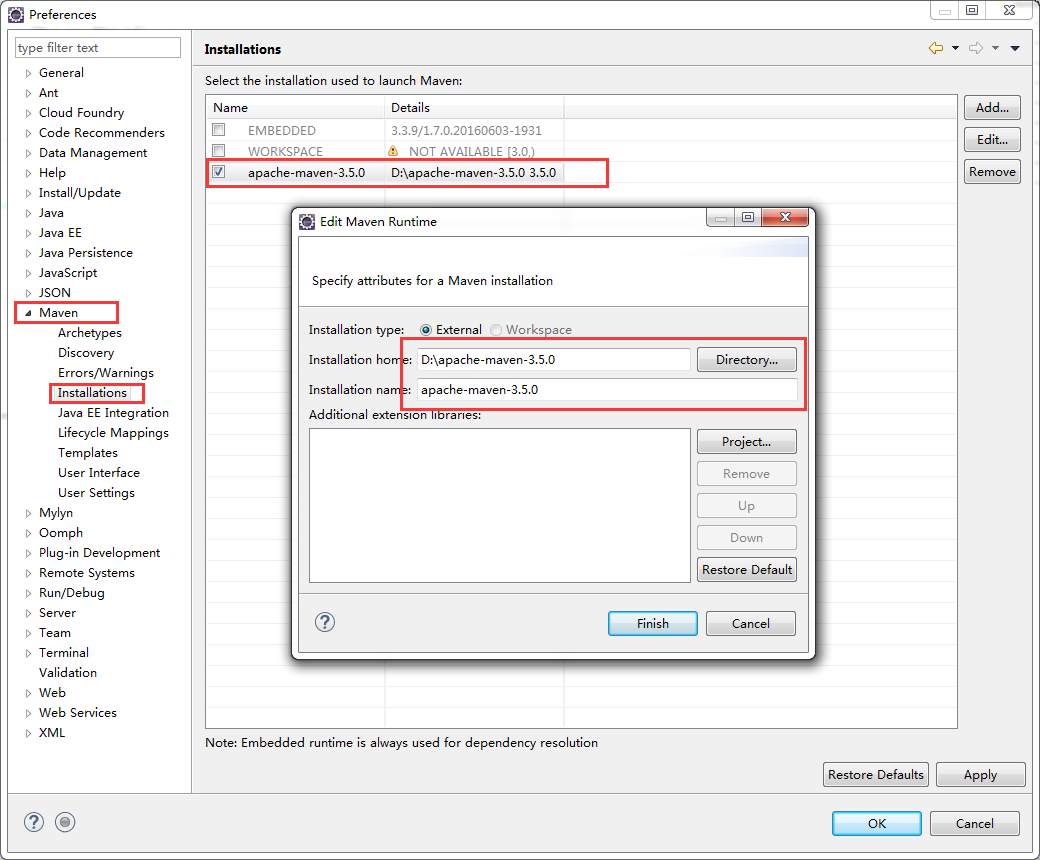The width and height of the screenshot is (1040, 860).
Task: Click Remove button beside installations table
Action: tap(992, 172)
